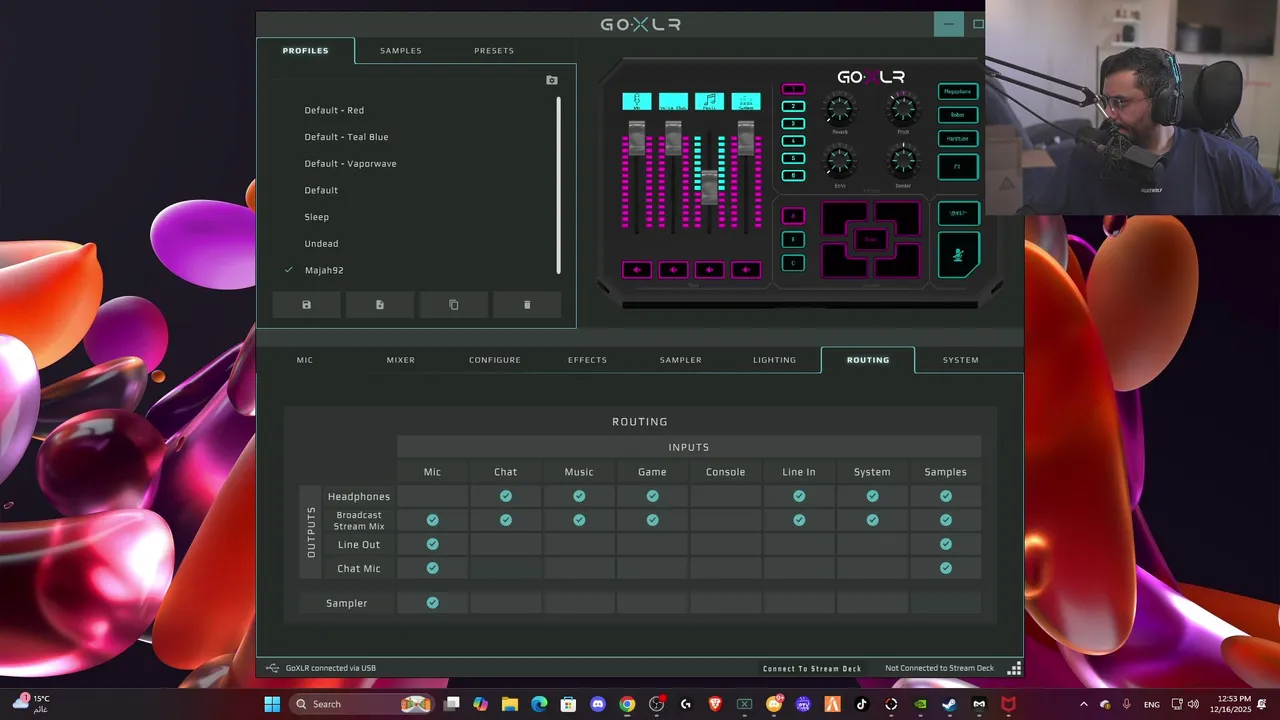
Task: Select the Music channel display with note icon
Action: pyautogui.click(x=710, y=101)
